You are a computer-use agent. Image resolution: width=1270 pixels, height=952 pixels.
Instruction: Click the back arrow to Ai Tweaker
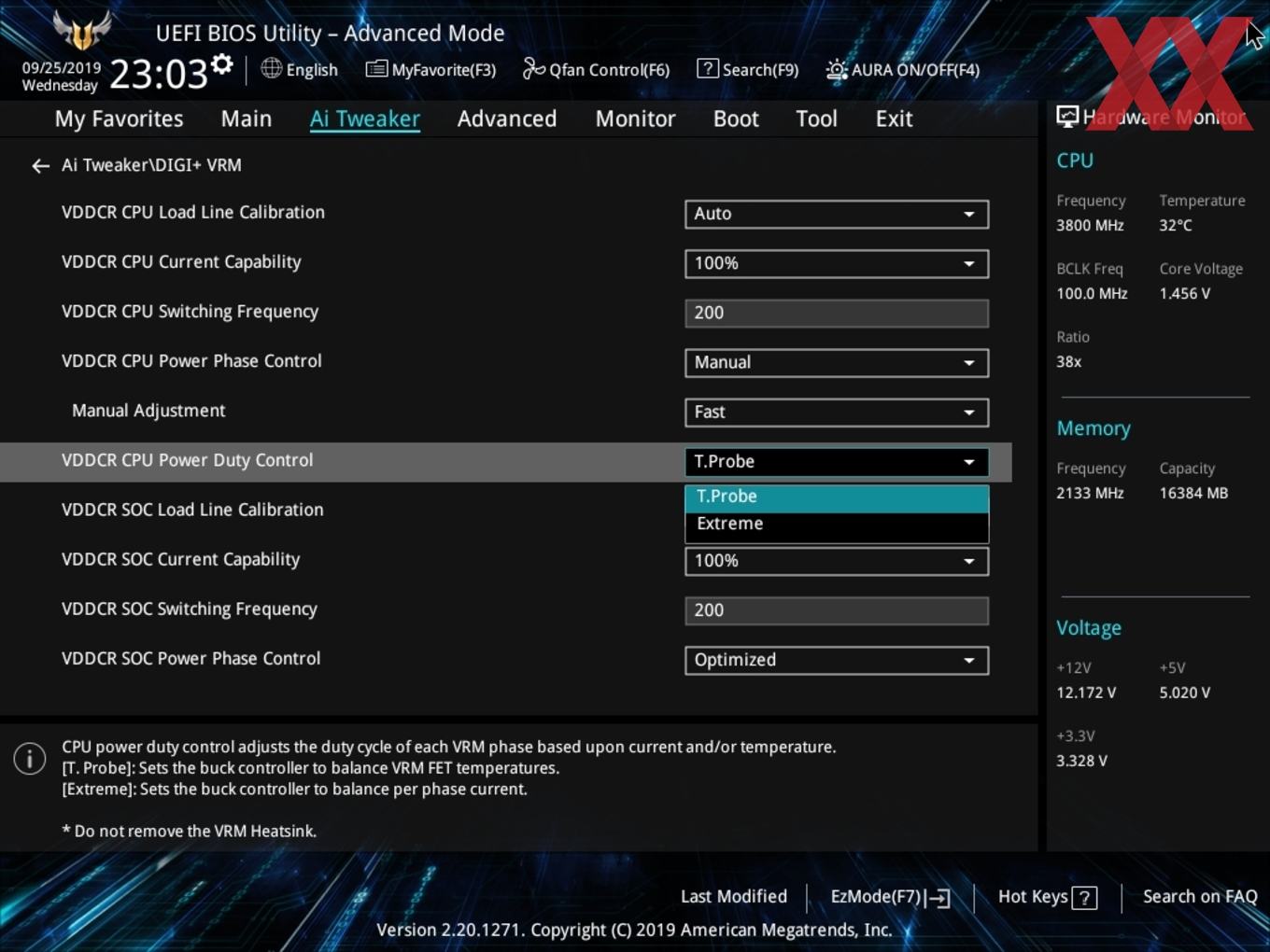click(40, 166)
